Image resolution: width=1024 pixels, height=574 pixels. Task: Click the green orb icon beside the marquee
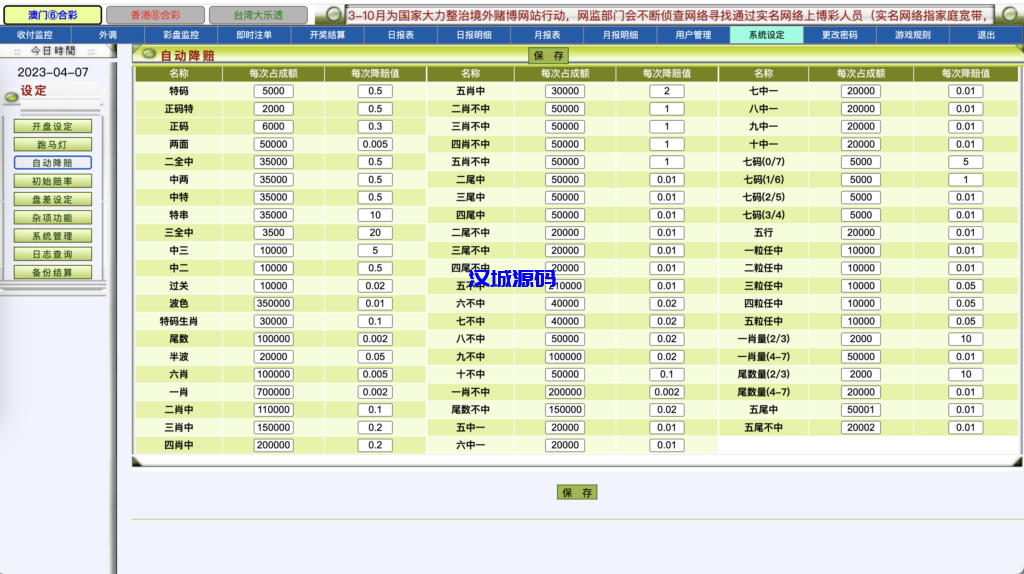point(335,15)
